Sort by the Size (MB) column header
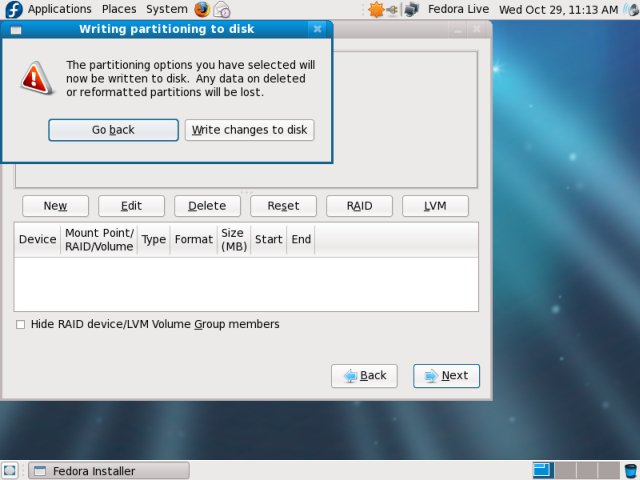This screenshot has height=480, width=640. pyautogui.click(x=234, y=240)
